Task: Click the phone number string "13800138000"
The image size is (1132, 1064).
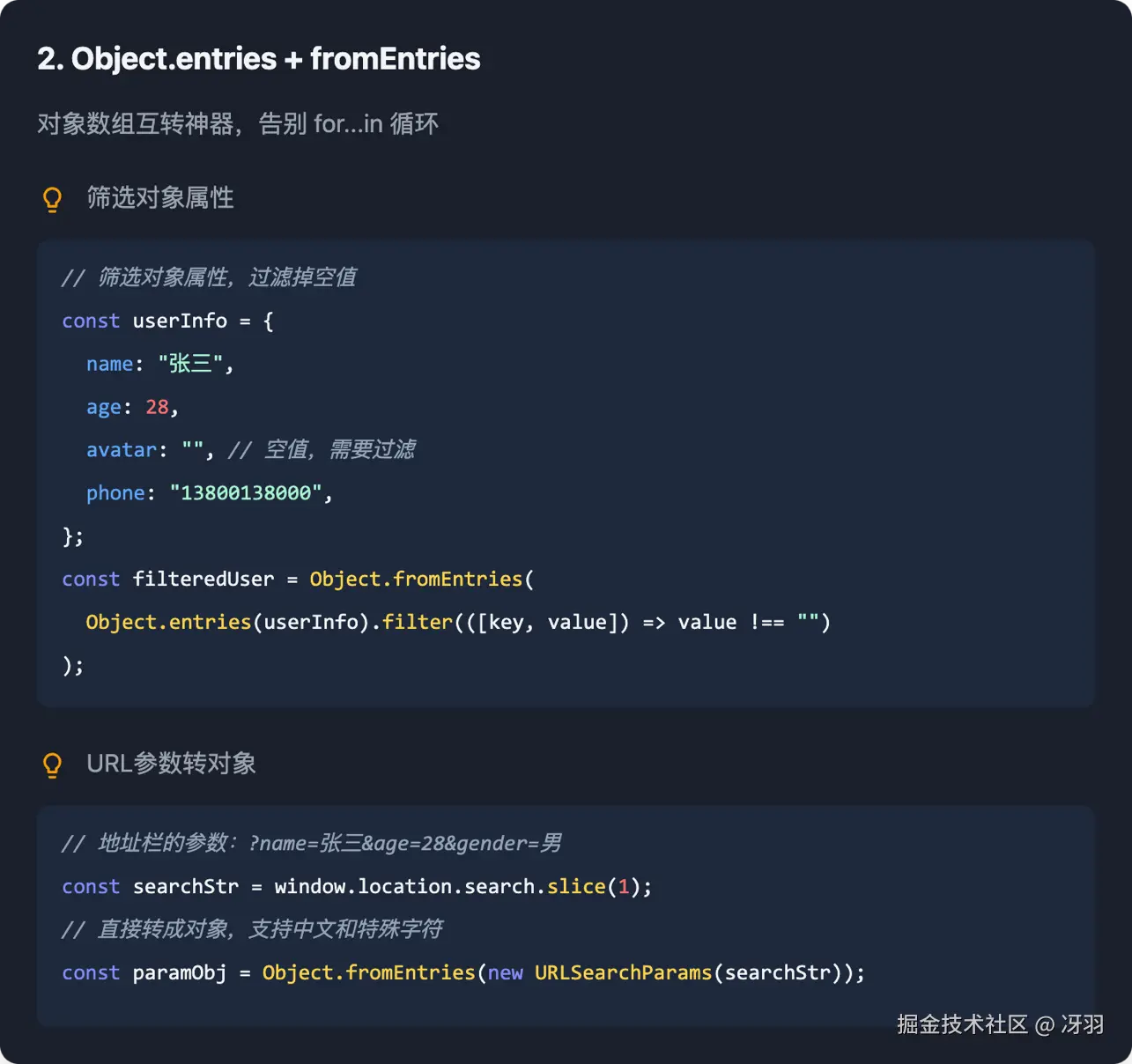Action: 246,493
